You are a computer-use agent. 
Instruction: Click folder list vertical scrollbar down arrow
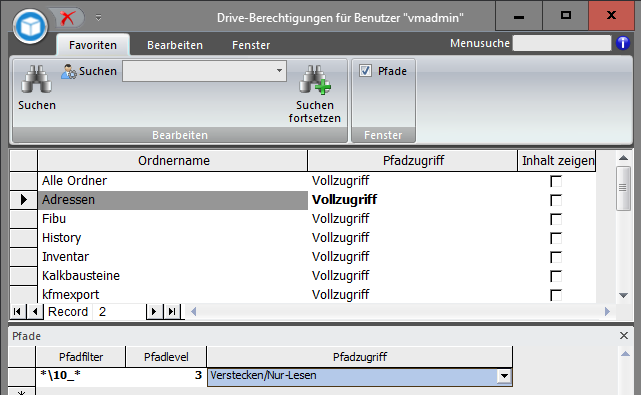(x=623, y=295)
